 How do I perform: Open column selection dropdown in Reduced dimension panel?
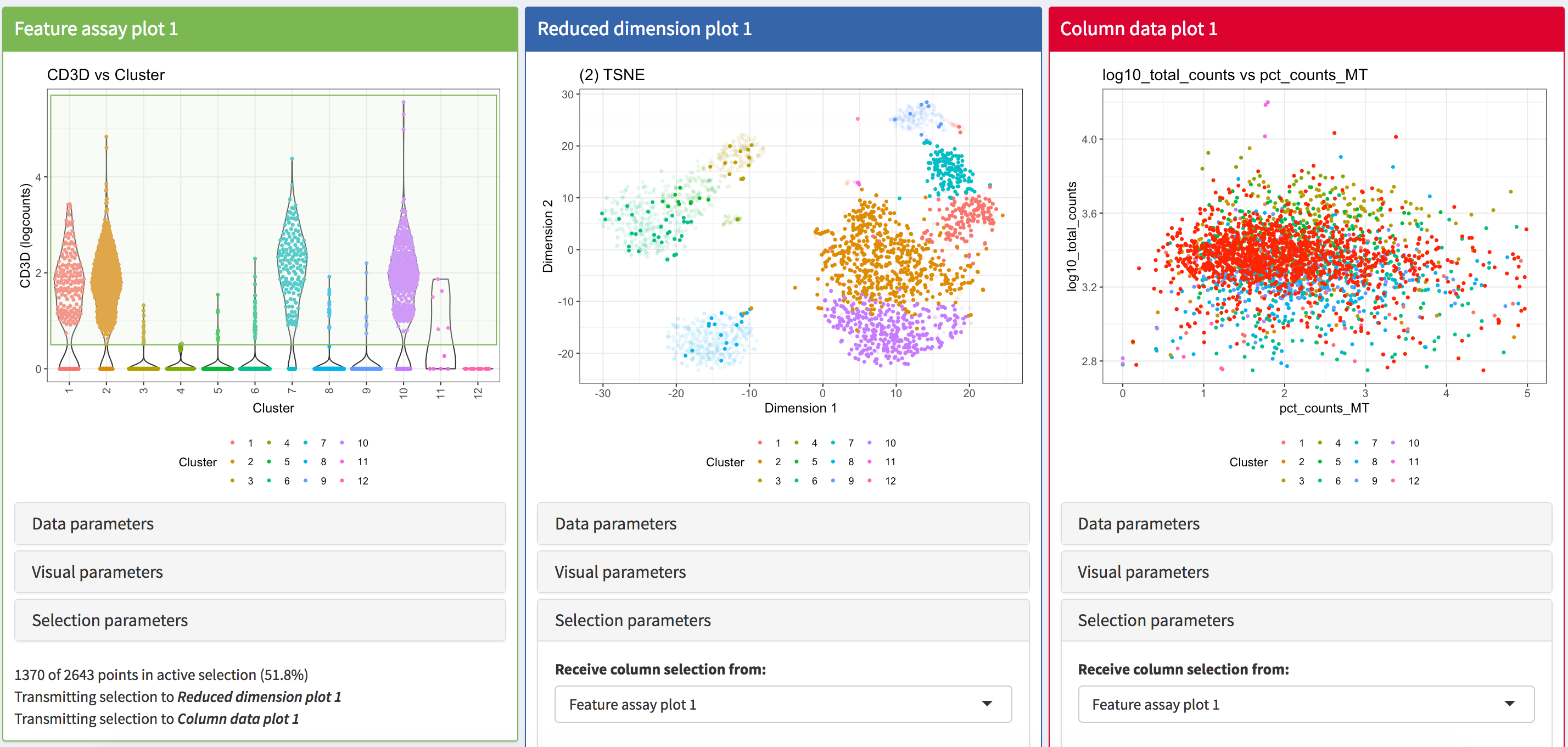[783, 704]
